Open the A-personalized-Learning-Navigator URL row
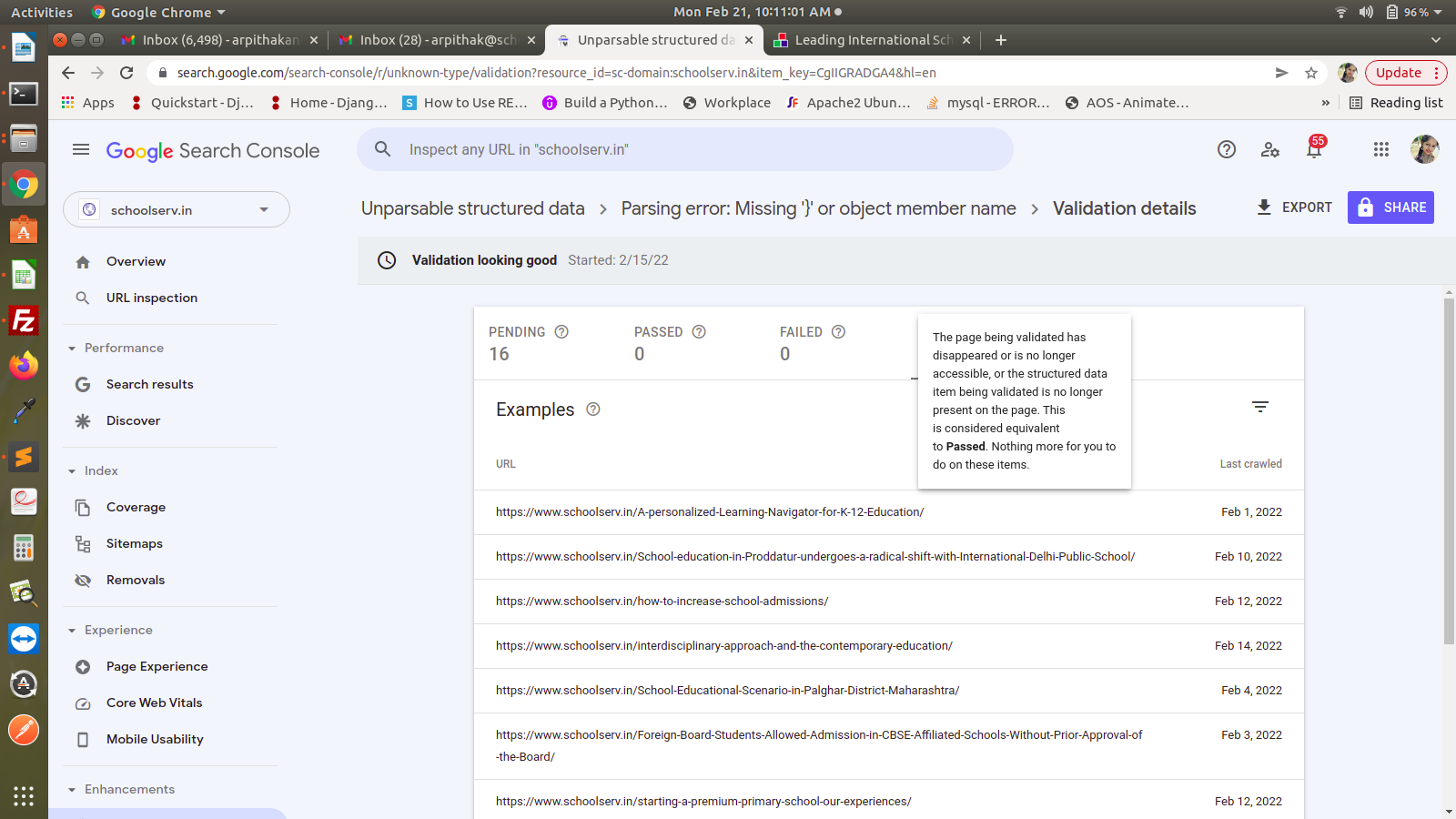 (x=889, y=512)
